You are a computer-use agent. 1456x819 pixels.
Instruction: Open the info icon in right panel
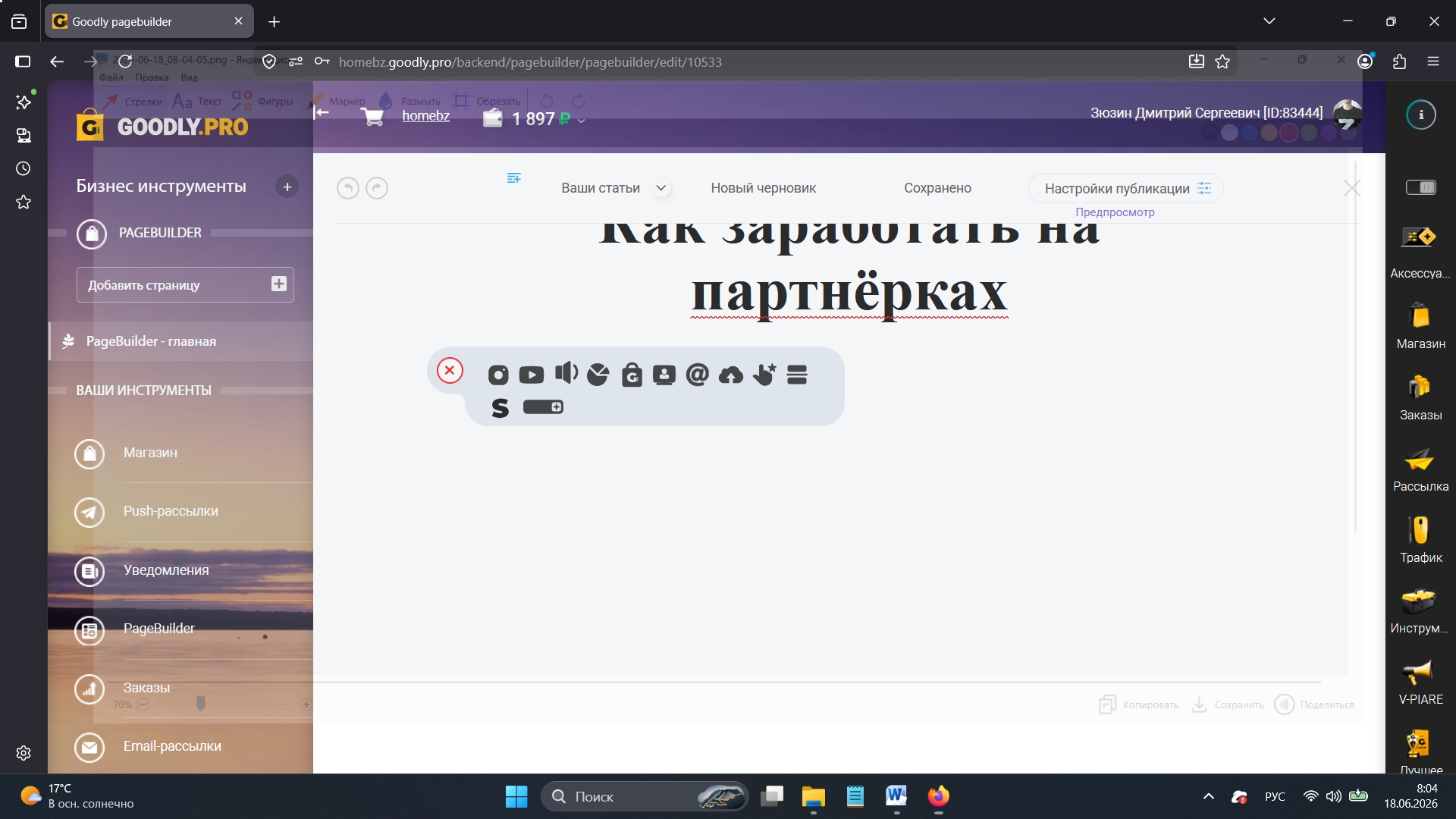pos(1421,115)
